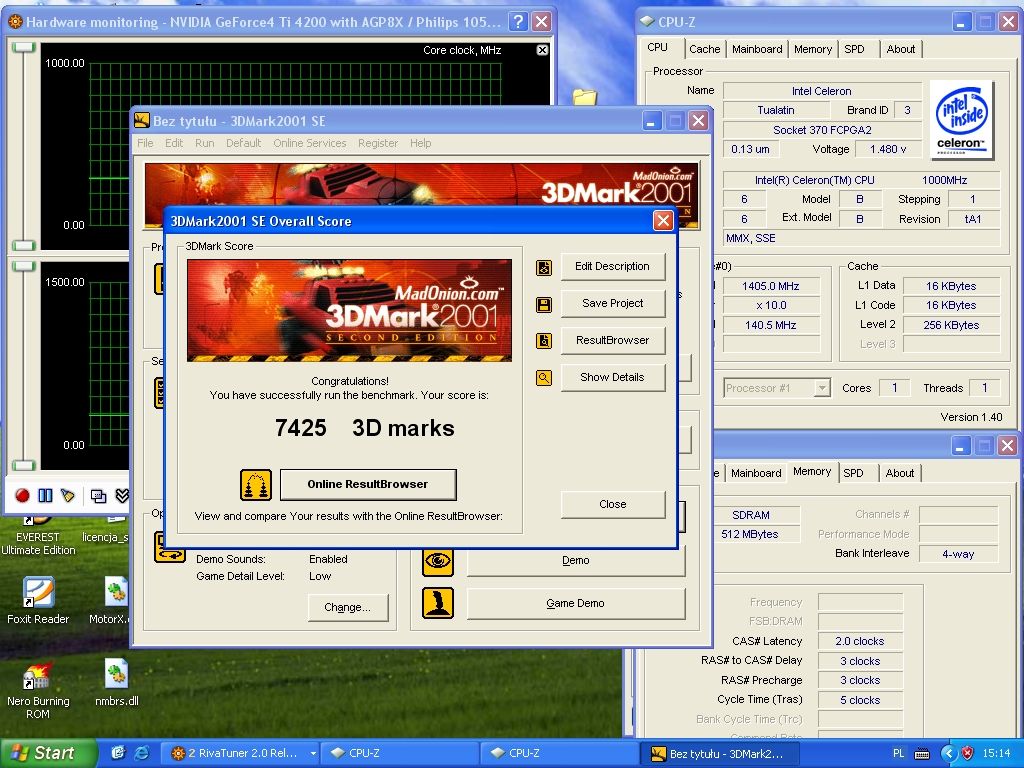Click the slider handle at Core clock graph bottom
The width and height of the screenshot is (1024, 768).
pyautogui.click(x=24, y=246)
